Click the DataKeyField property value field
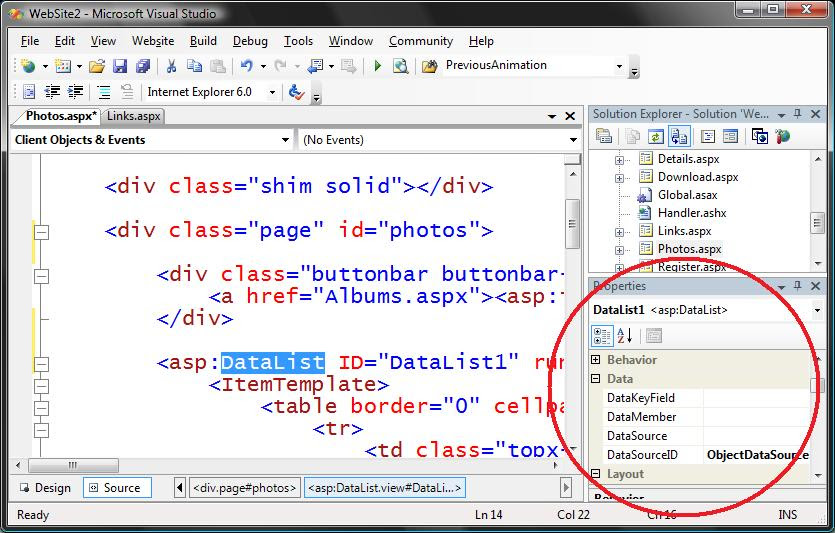Image resolution: width=835 pixels, height=533 pixels. click(x=757, y=398)
